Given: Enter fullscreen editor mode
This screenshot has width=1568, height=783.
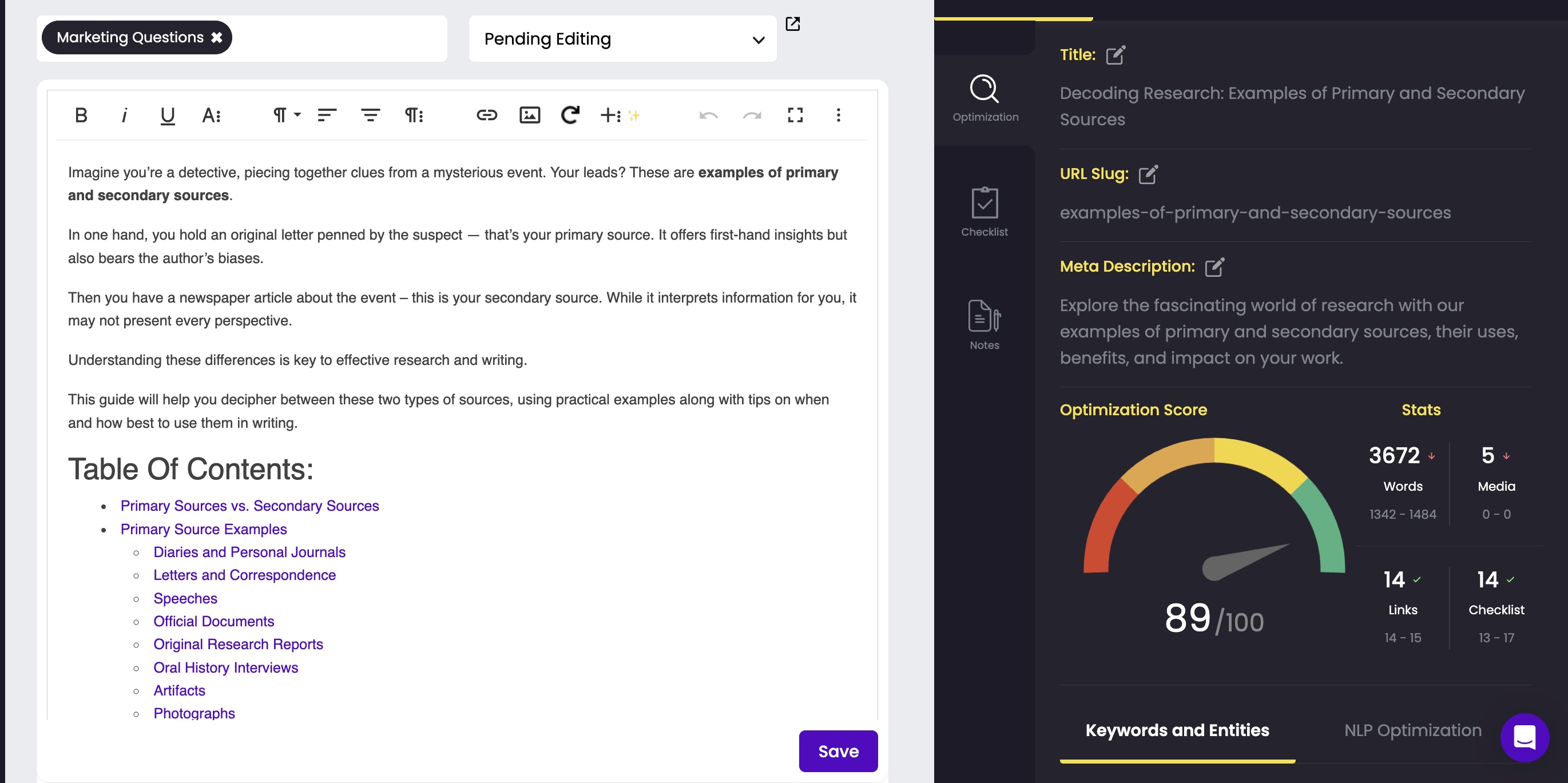Looking at the screenshot, I should pyautogui.click(x=795, y=115).
